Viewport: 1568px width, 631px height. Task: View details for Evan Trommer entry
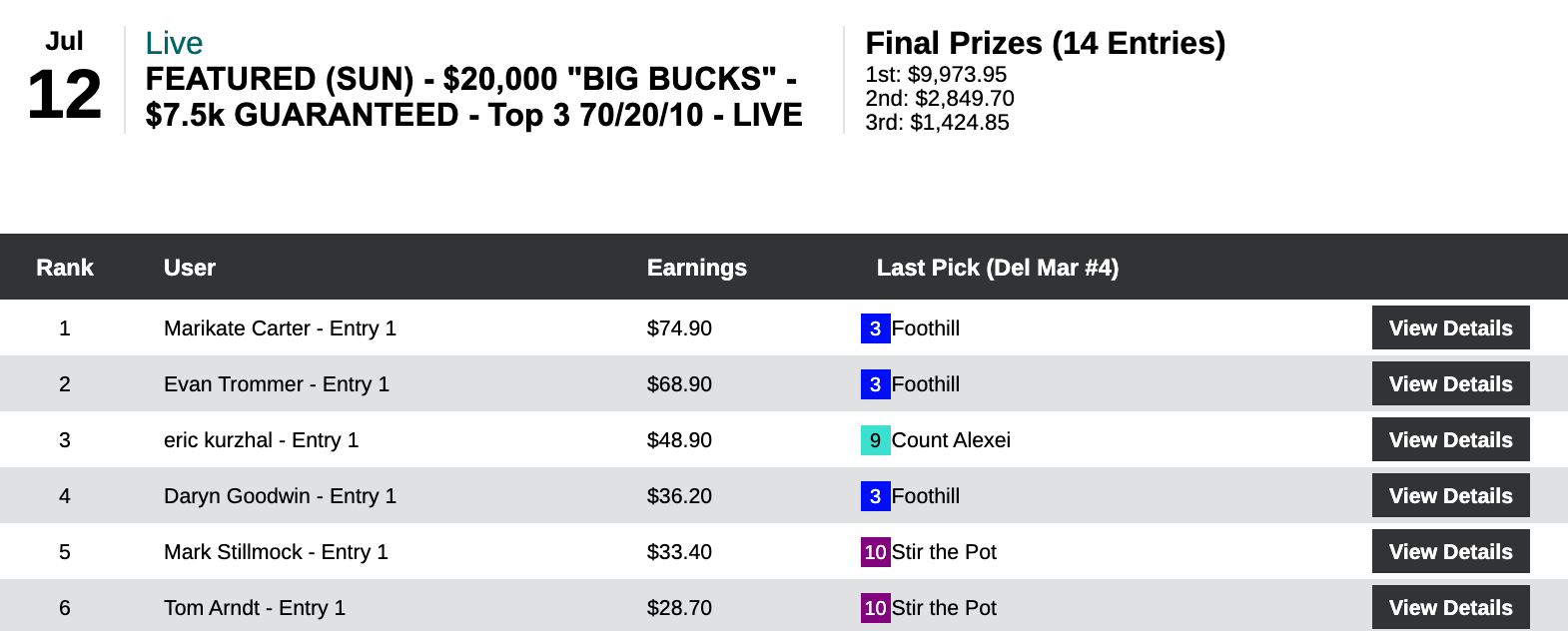point(1450,384)
